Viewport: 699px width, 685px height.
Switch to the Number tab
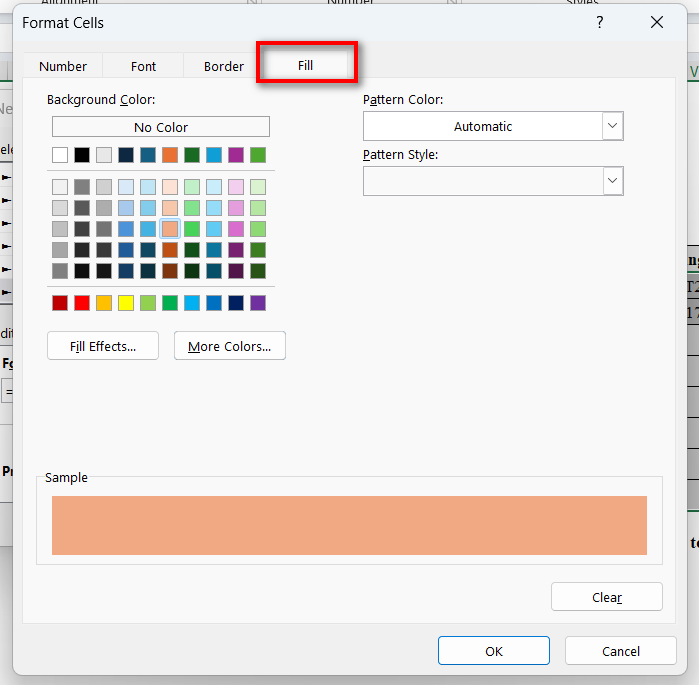63,66
